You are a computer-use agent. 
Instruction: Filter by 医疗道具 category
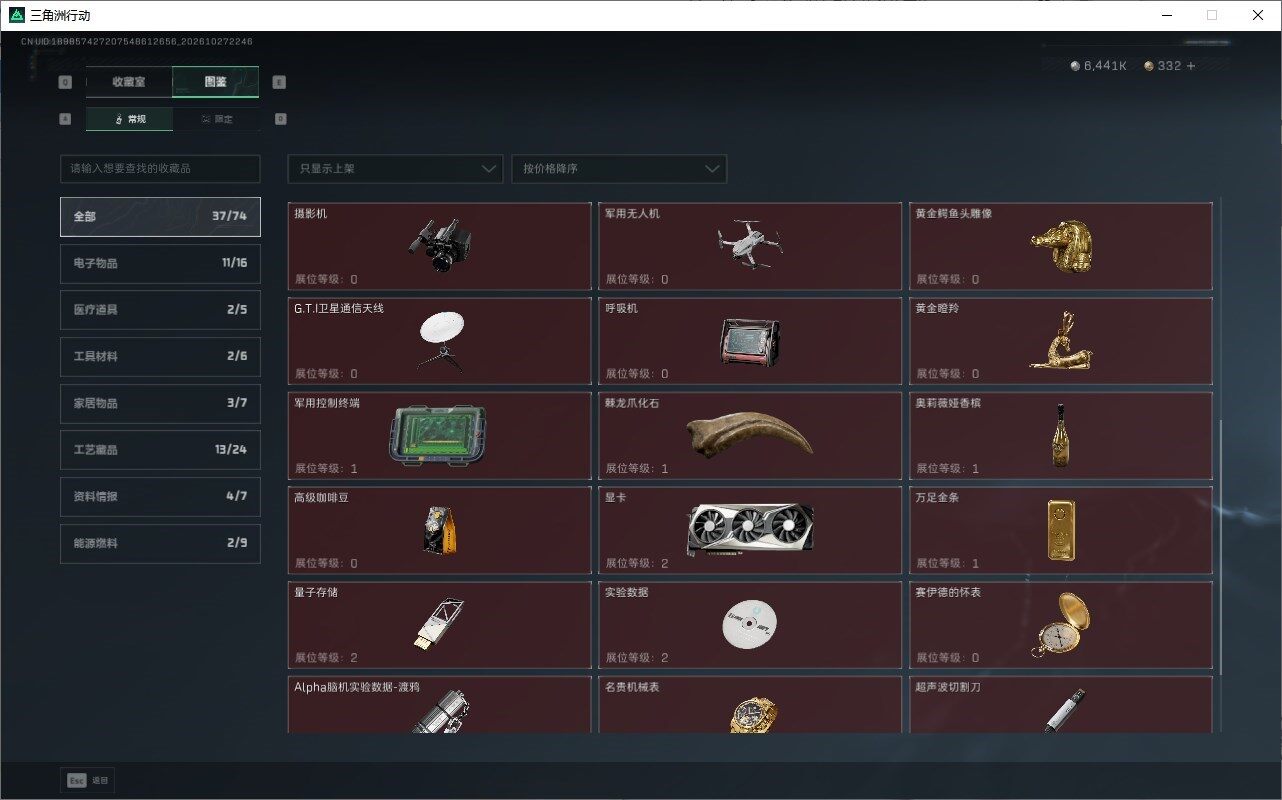click(160, 310)
